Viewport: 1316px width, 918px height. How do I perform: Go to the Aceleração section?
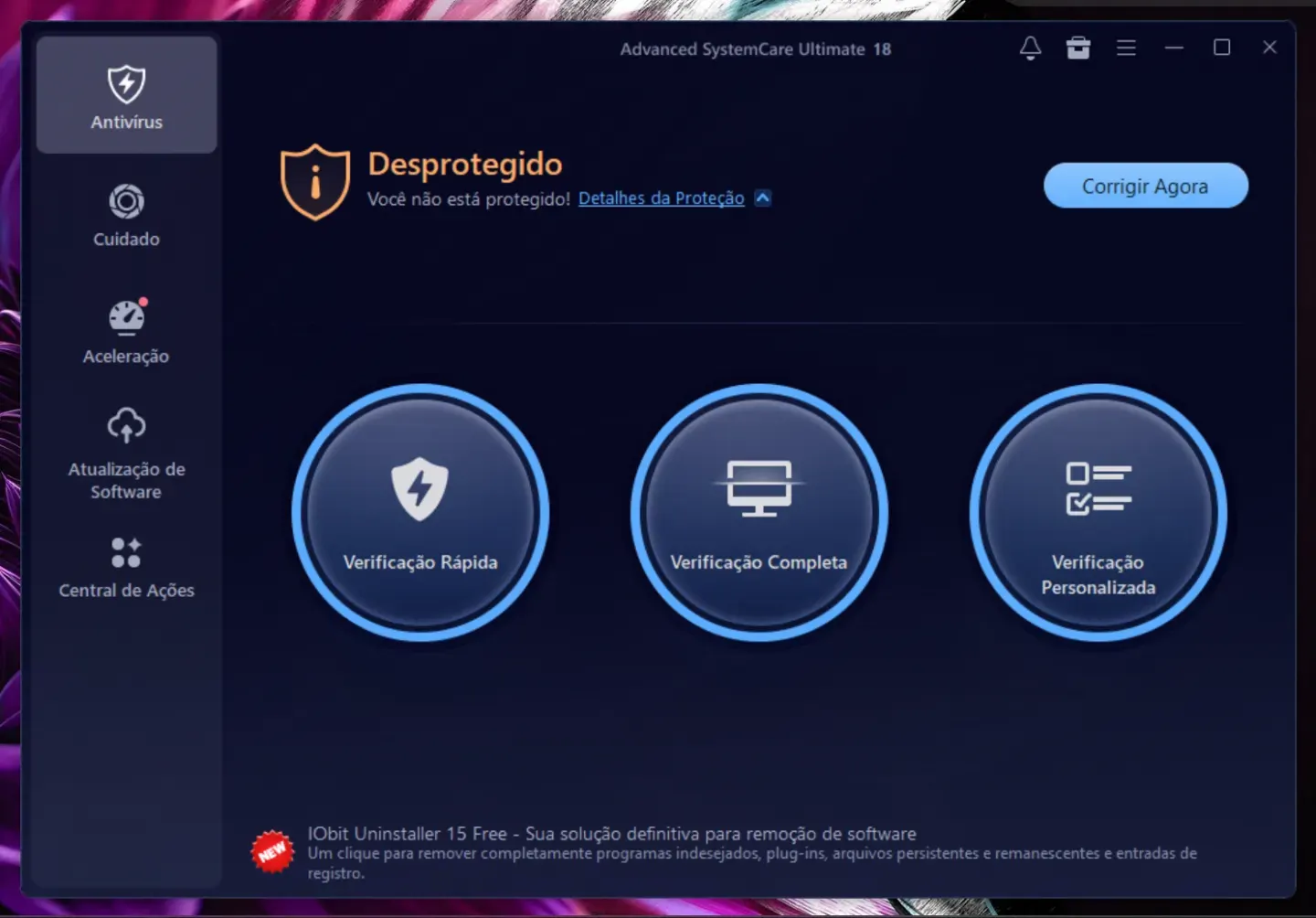126,333
